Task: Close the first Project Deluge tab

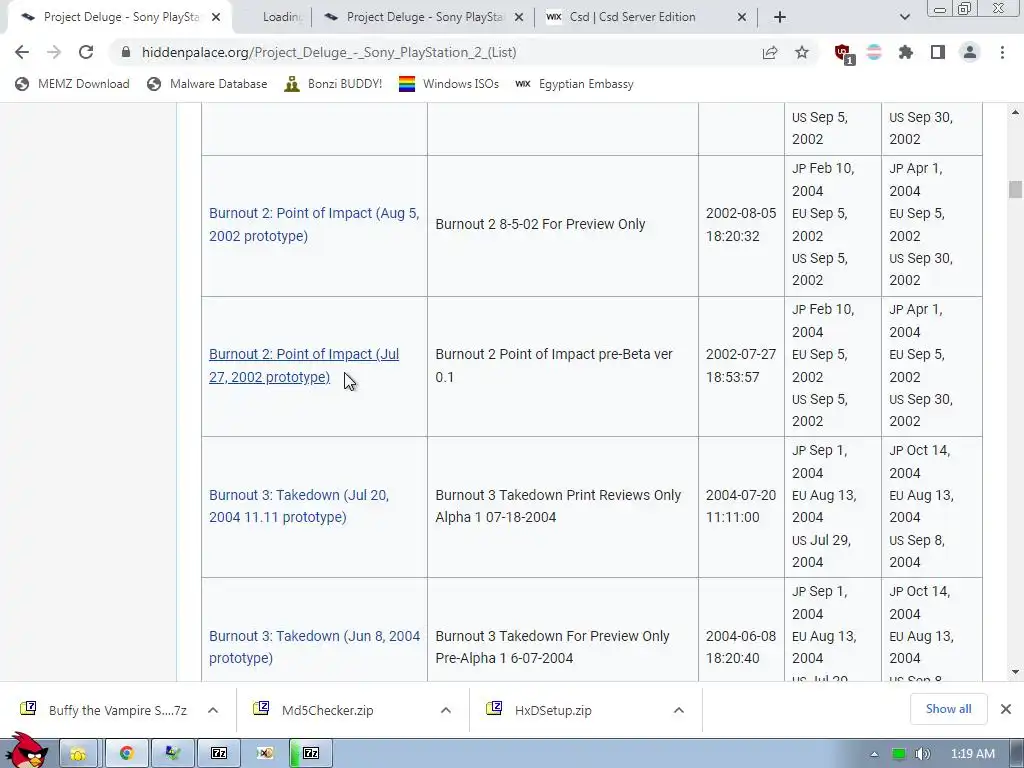Action: tap(216, 17)
